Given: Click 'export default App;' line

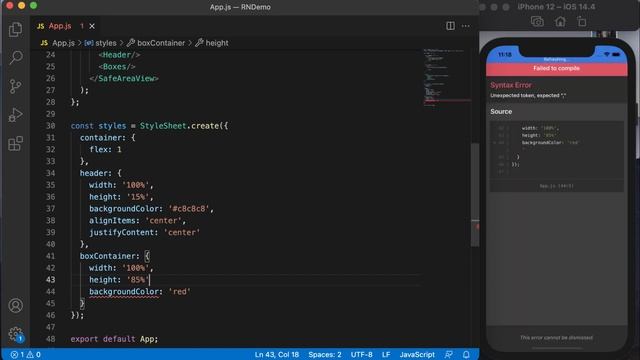Looking at the screenshot, I should coord(114,339).
